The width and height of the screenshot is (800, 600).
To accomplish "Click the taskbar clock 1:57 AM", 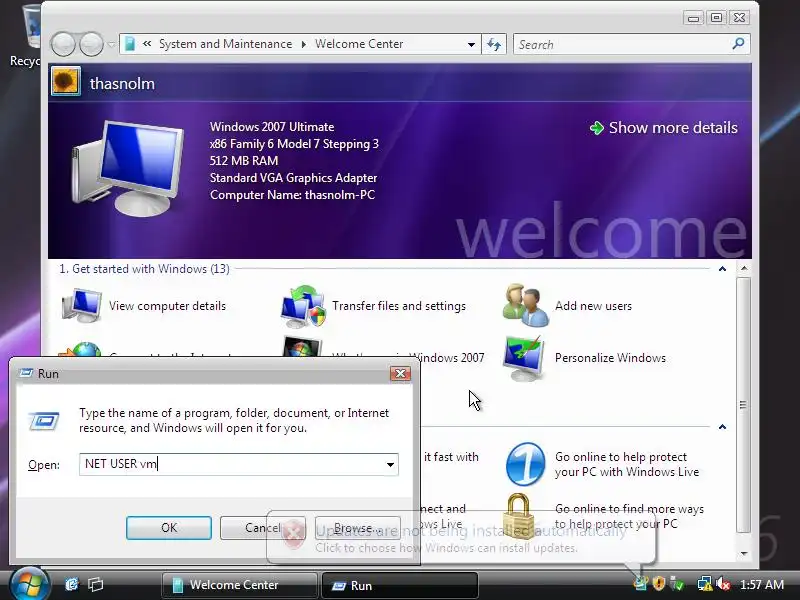I will coord(762,584).
